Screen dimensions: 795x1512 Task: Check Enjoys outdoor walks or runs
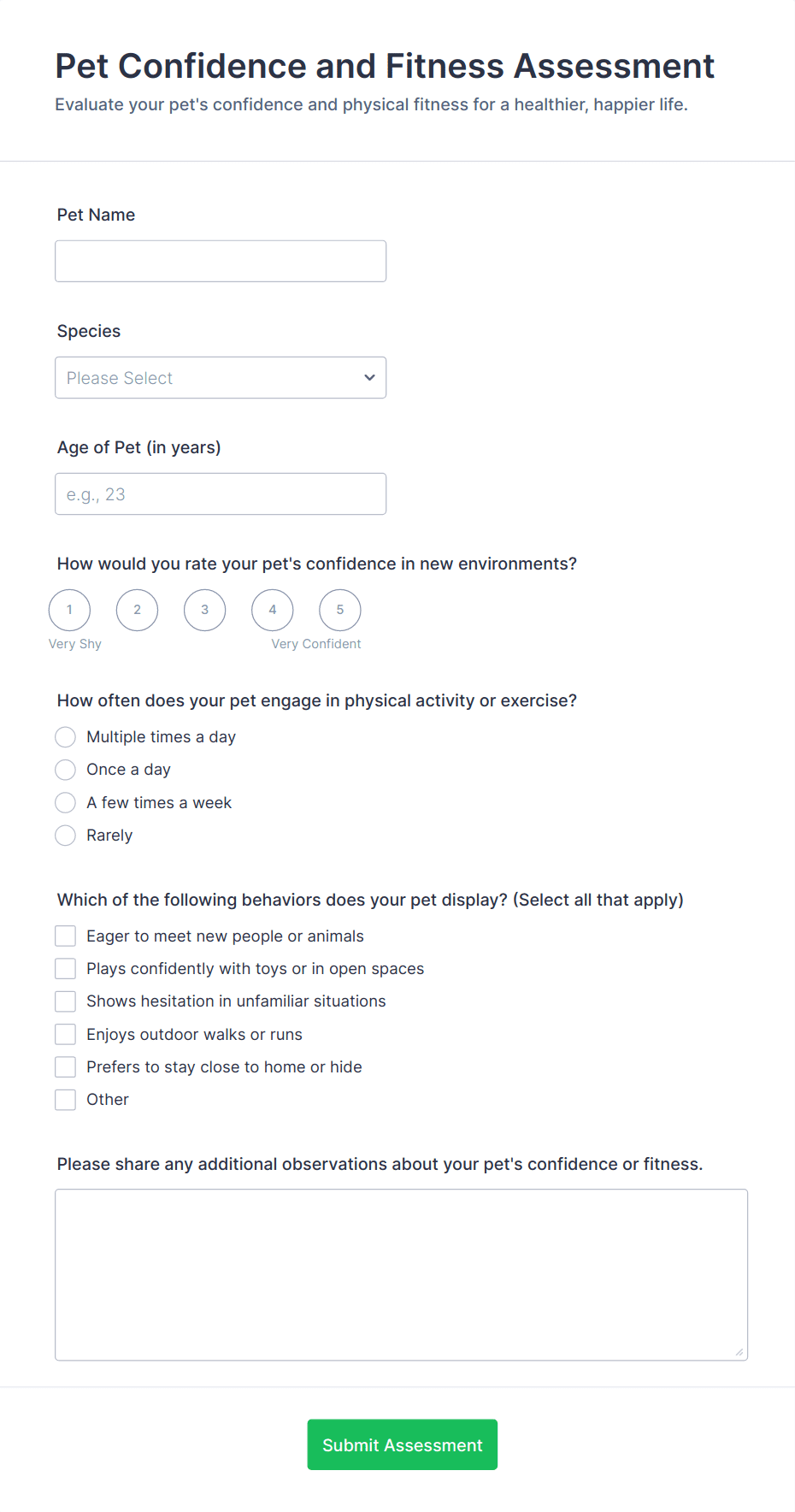pos(66,1034)
